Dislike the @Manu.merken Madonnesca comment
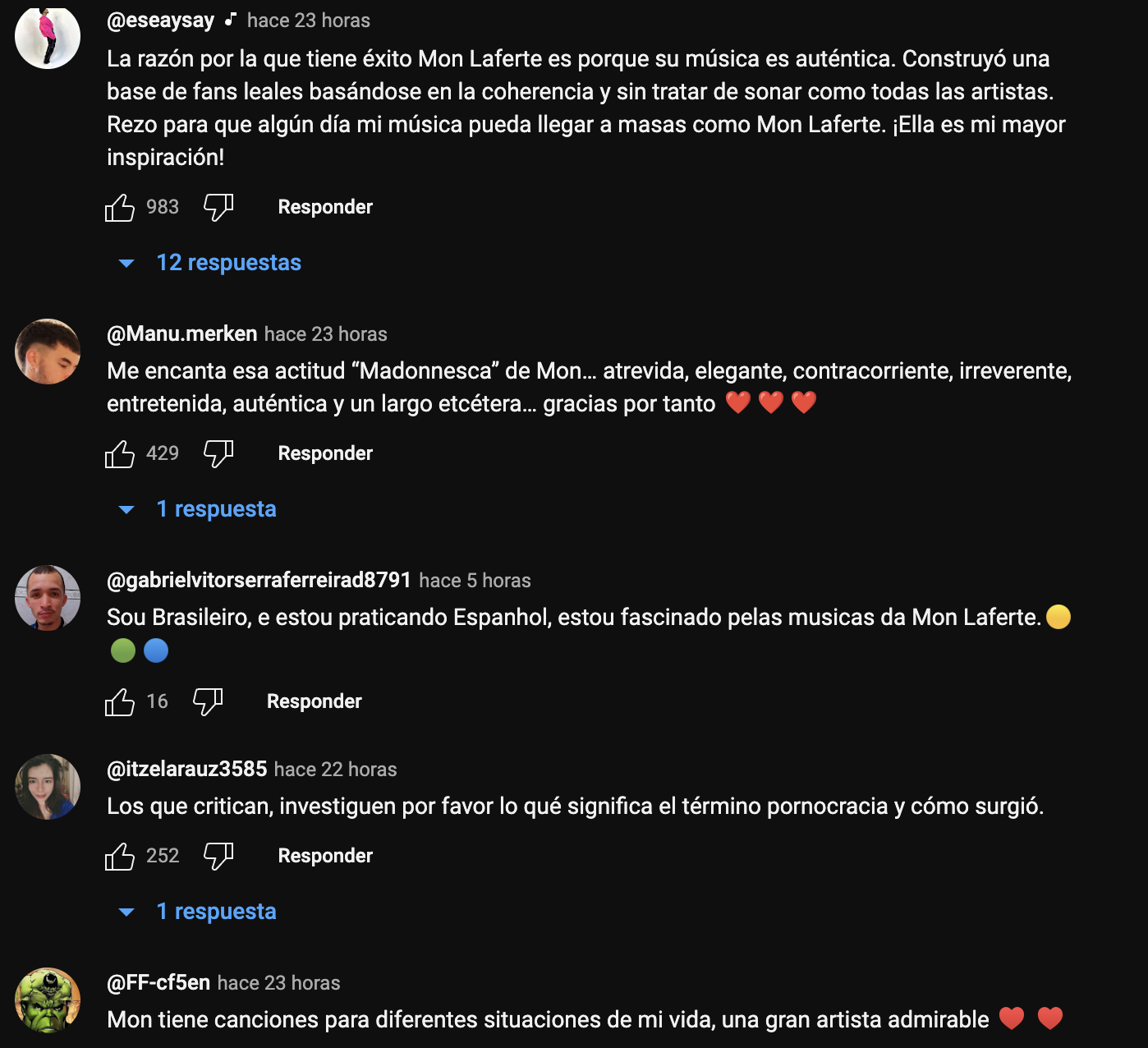This screenshot has height=1048, width=1148. click(218, 454)
